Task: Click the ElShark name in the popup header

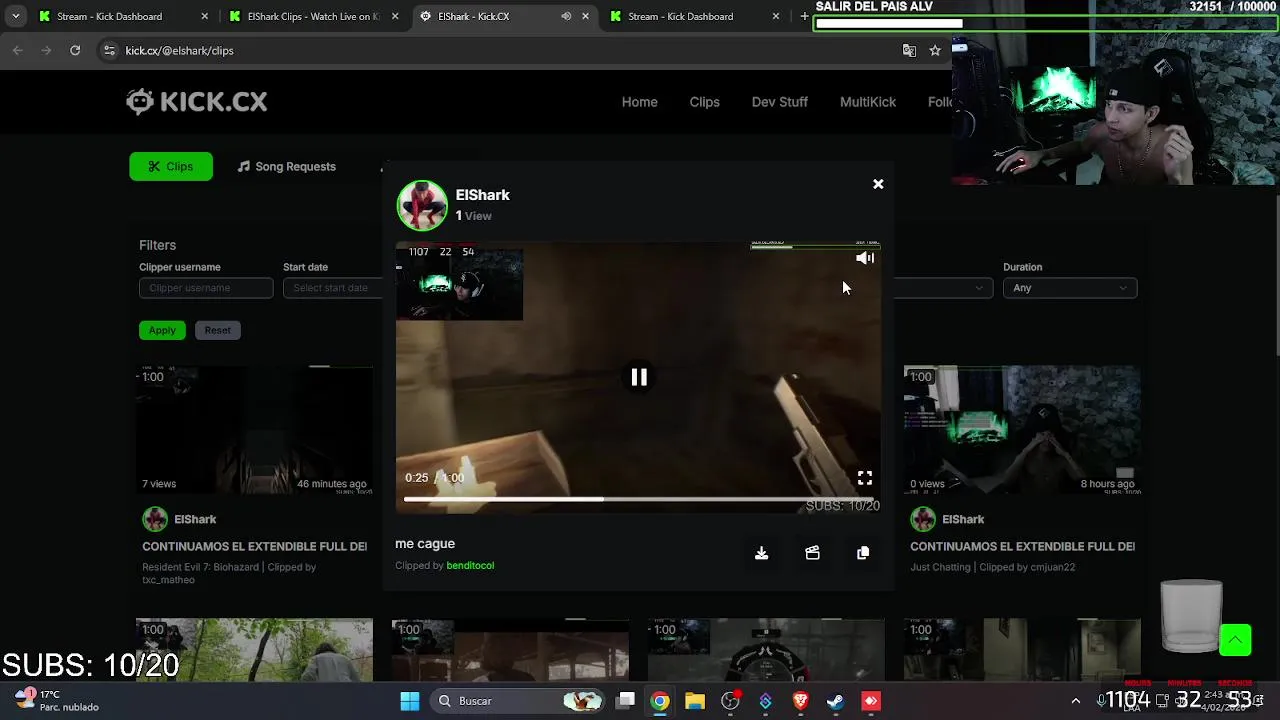Action: (x=482, y=195)
